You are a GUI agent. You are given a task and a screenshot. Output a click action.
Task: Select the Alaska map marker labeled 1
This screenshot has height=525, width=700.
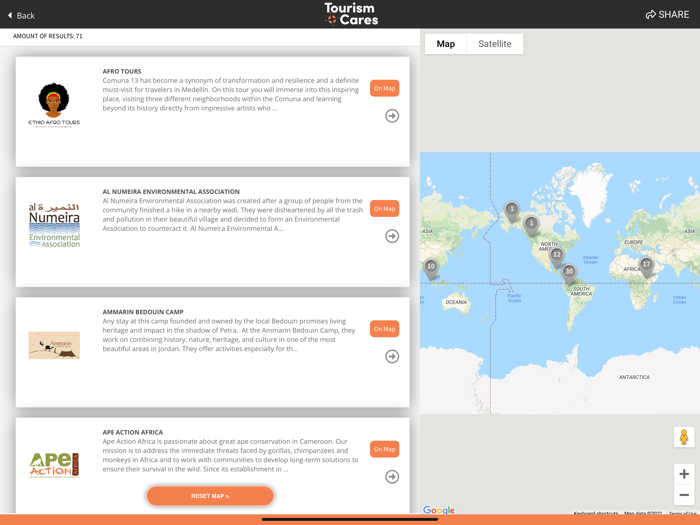tap(512, 211)
